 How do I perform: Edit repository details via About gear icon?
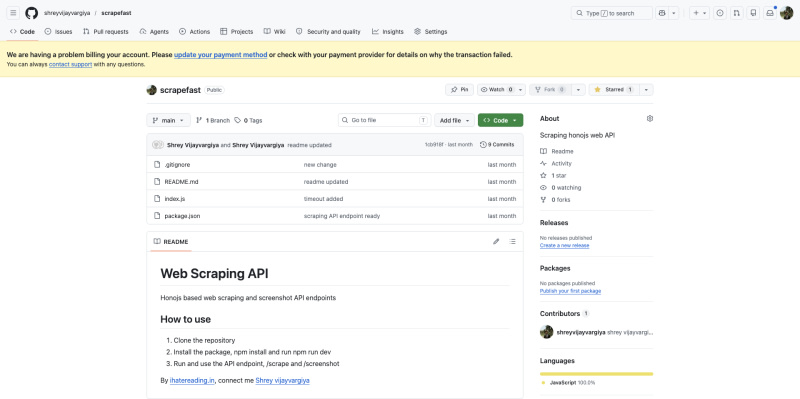(649, 118)
